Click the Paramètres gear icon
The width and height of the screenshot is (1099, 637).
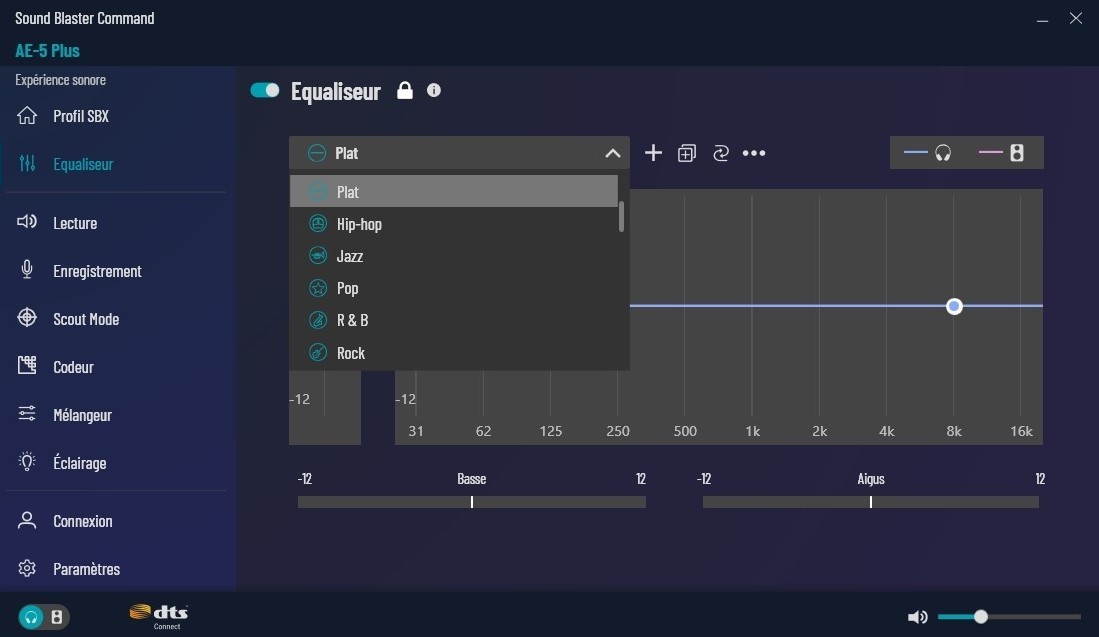point(27,568)
